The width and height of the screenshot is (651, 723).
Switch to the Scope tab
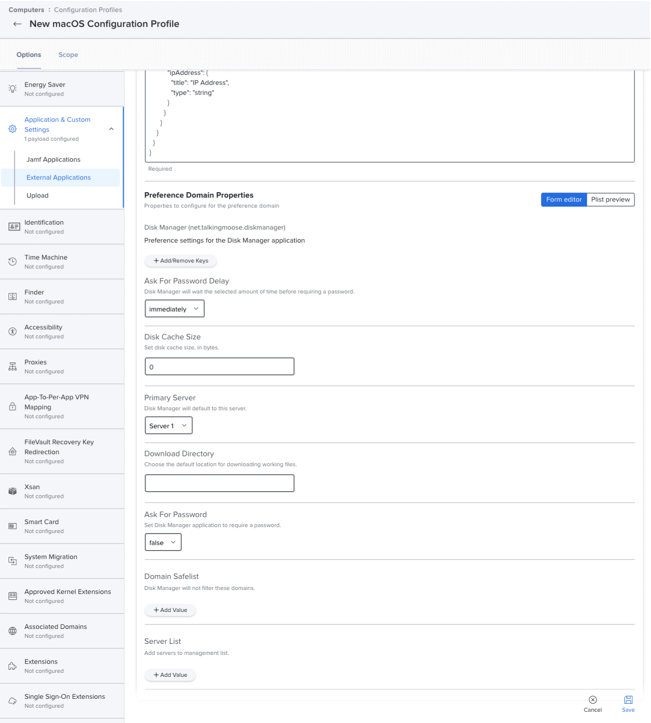click(68, 54)
